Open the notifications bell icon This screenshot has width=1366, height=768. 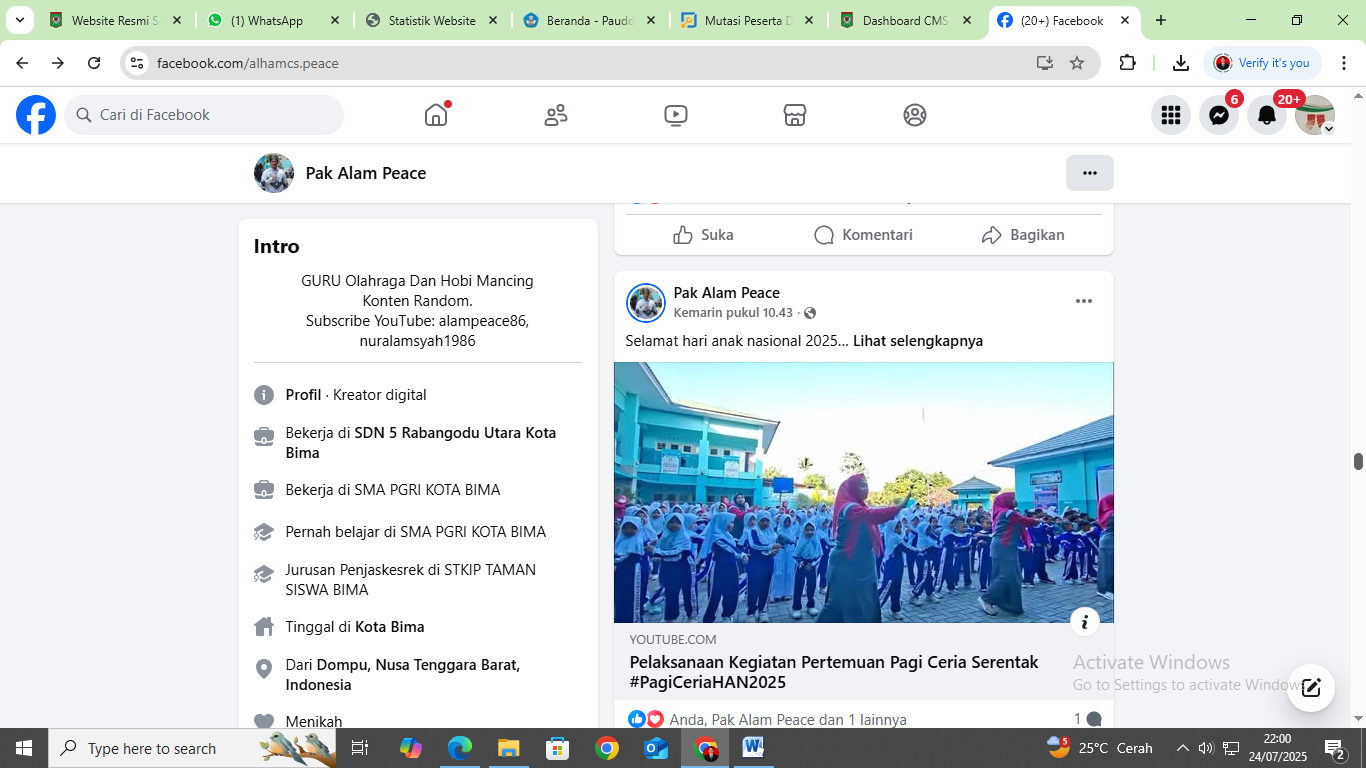(1267, 115)
